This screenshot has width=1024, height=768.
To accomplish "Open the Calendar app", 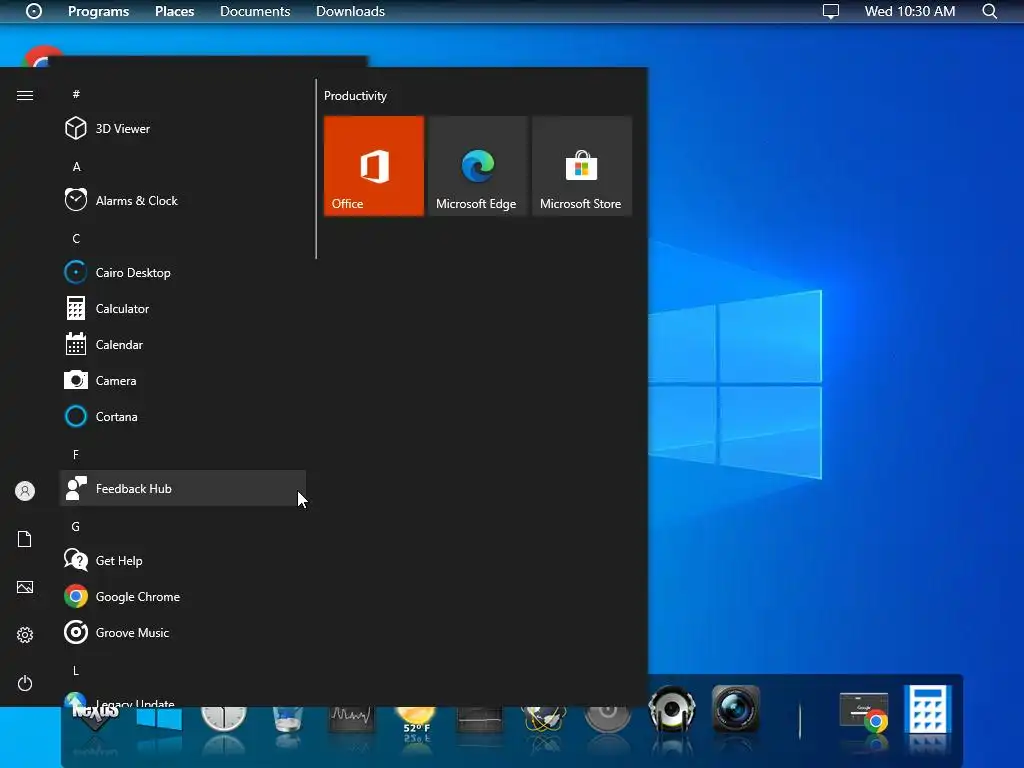I will coord(183,344).
